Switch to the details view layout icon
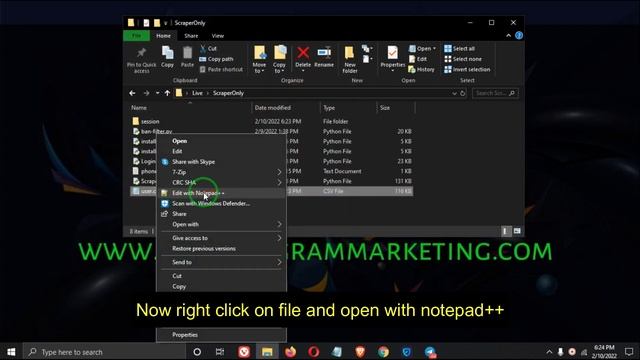The height and width of the screenshot is (360, 640). 505,231
